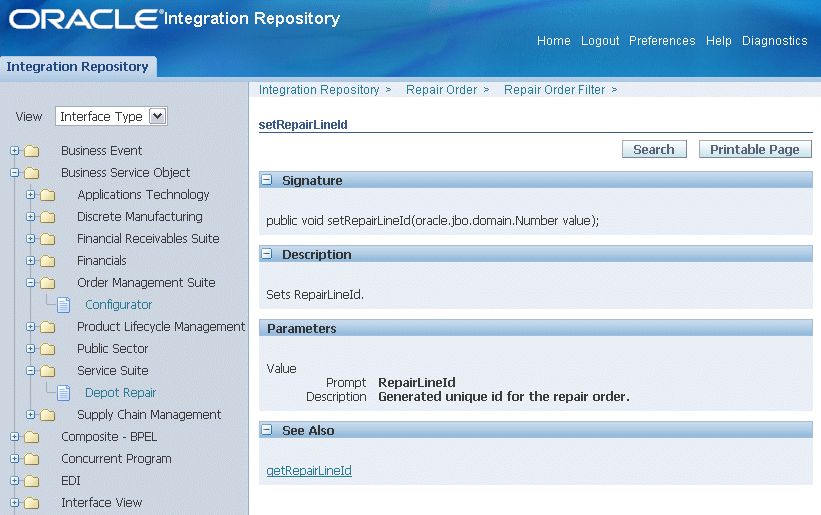
Task: Select the Business Service Object label
Action: [x=126, y=173]
